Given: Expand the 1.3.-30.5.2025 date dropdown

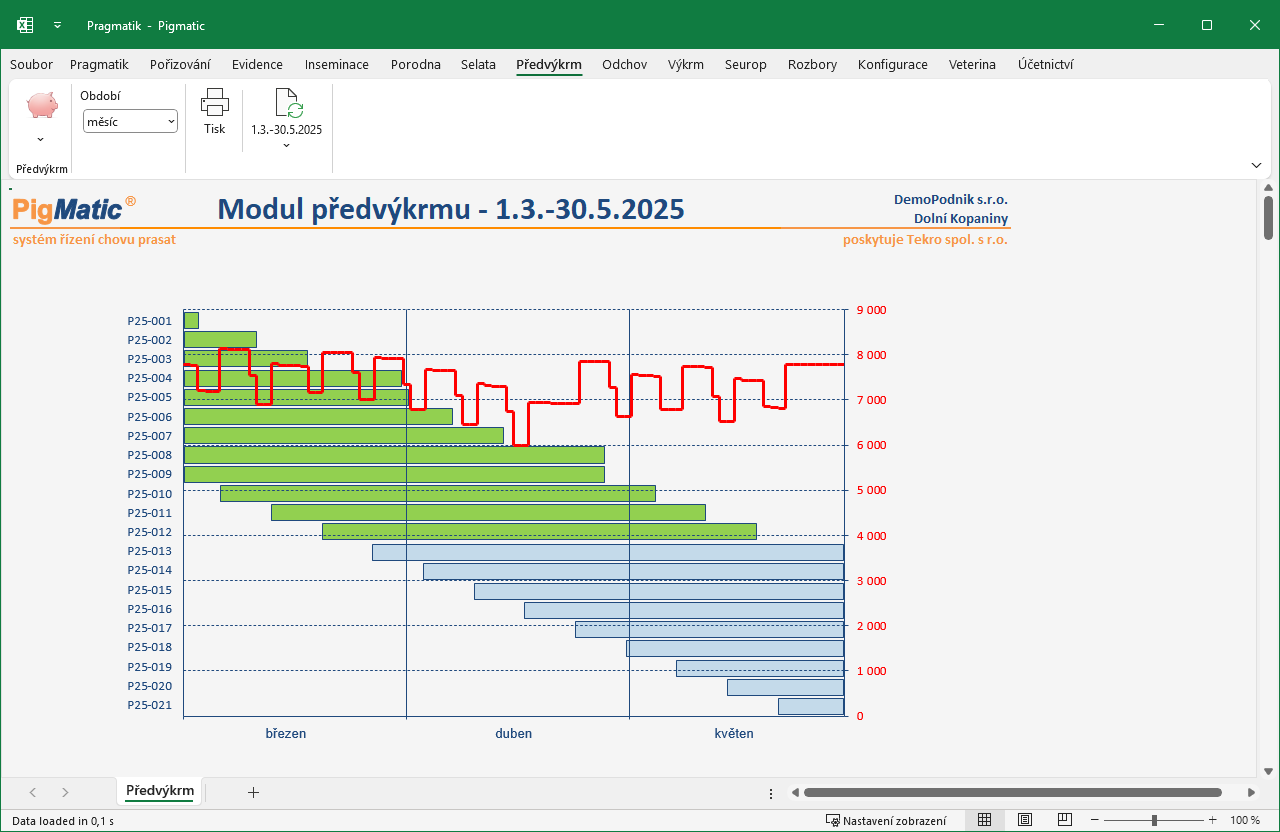Looking at the screenshot, I should pos(287,146).
